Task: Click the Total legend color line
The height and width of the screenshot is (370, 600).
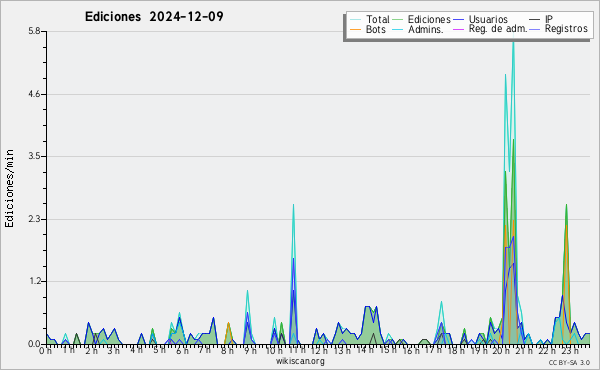Action: pos(355,20)
